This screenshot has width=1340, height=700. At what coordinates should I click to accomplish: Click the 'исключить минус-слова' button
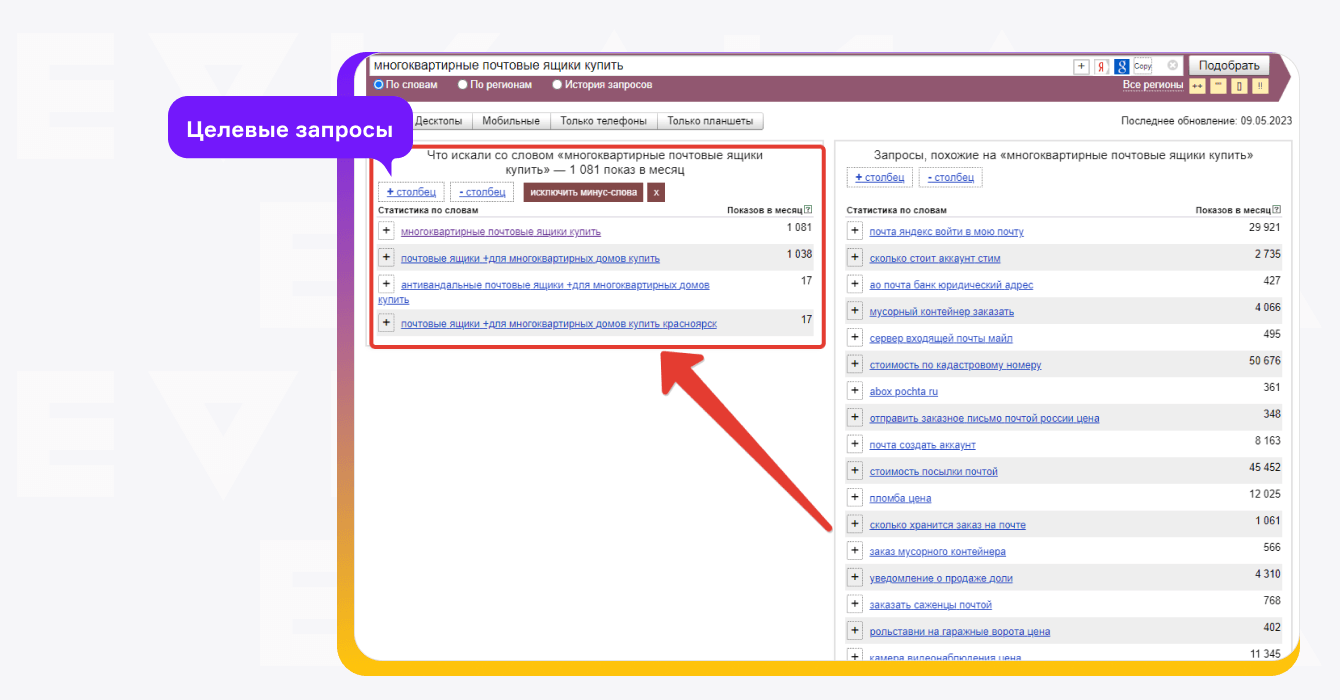(x=583, y=192)
